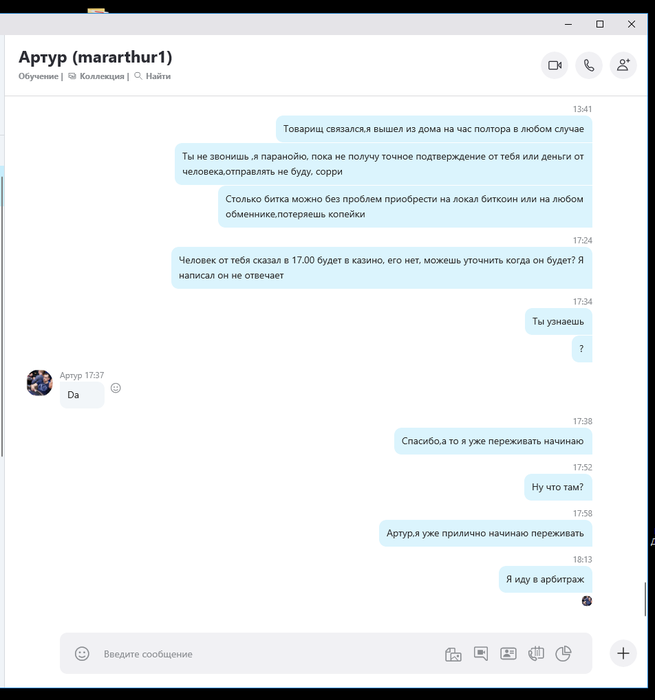This screenshot has height=700, width=655.
Task: Click the Schedule a call icon
Action: 536,654
